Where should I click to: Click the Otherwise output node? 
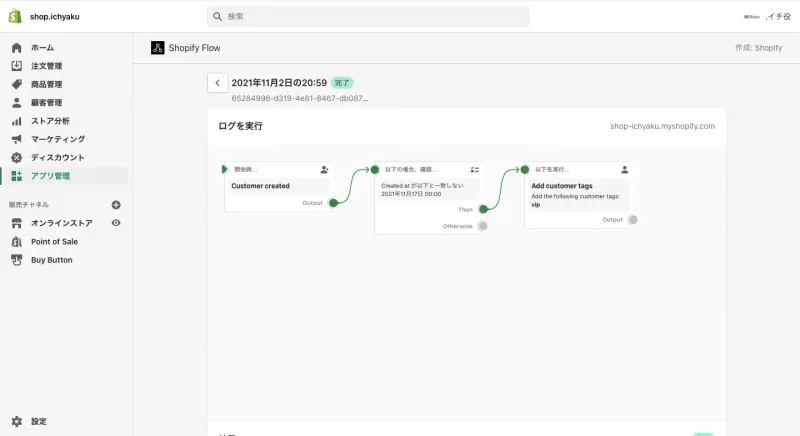(483, 226)
